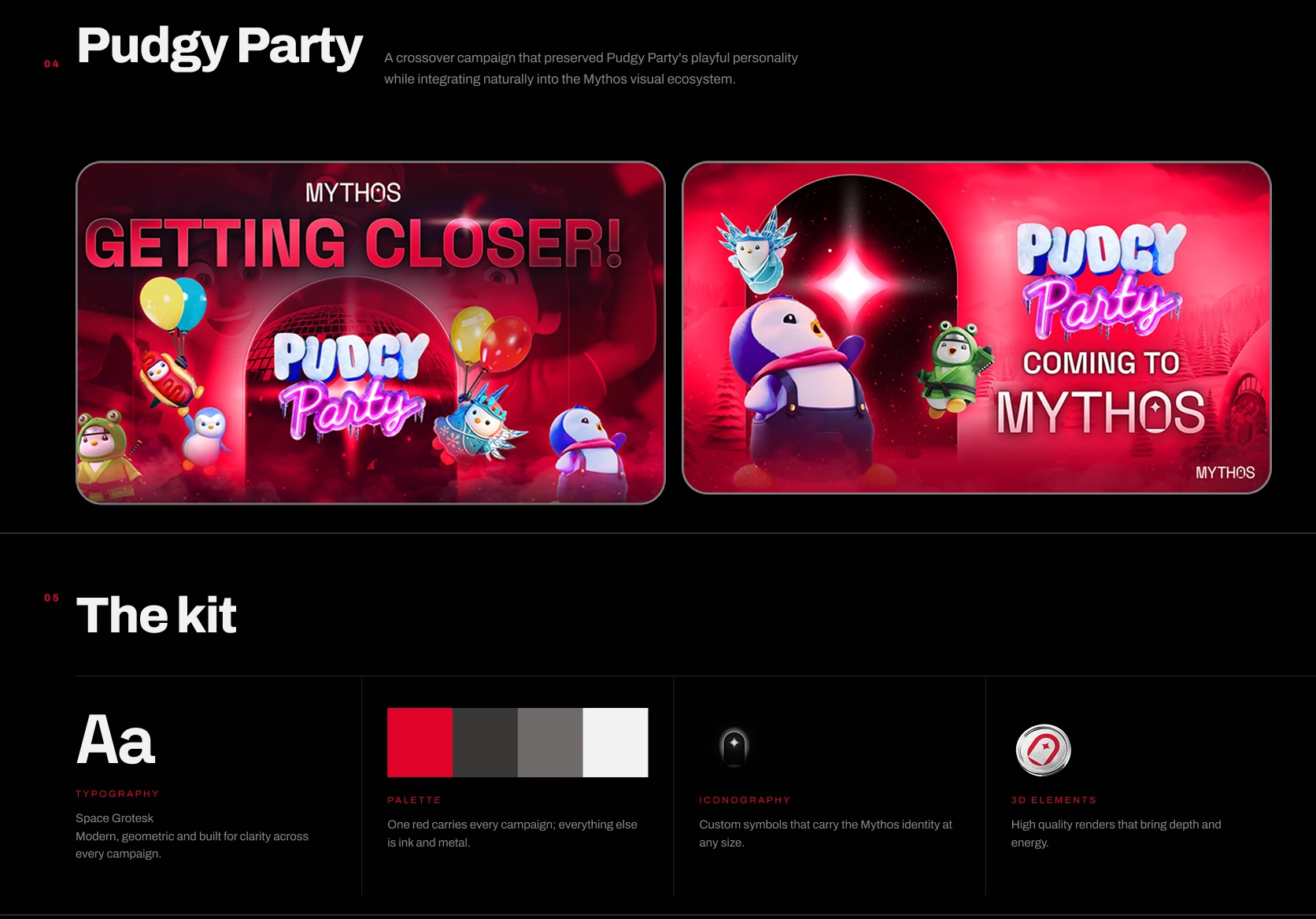The width and height of the screenshot is (1316, 919).
Task: Click the large Aa typography specimen
Action: point(116,739)
